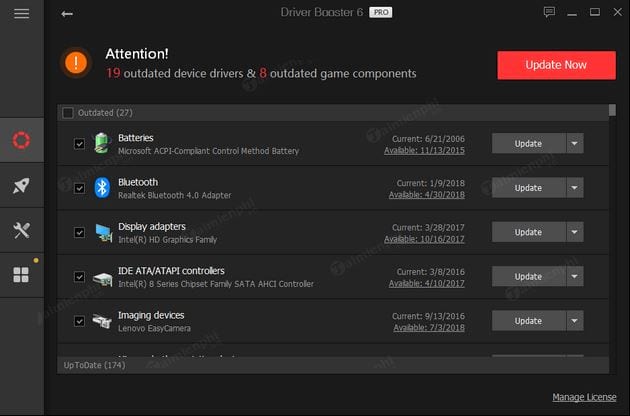This screenshot has height=416, width=630.
Task: Click the Batteries category title
Action: click(x=135, y=138)
